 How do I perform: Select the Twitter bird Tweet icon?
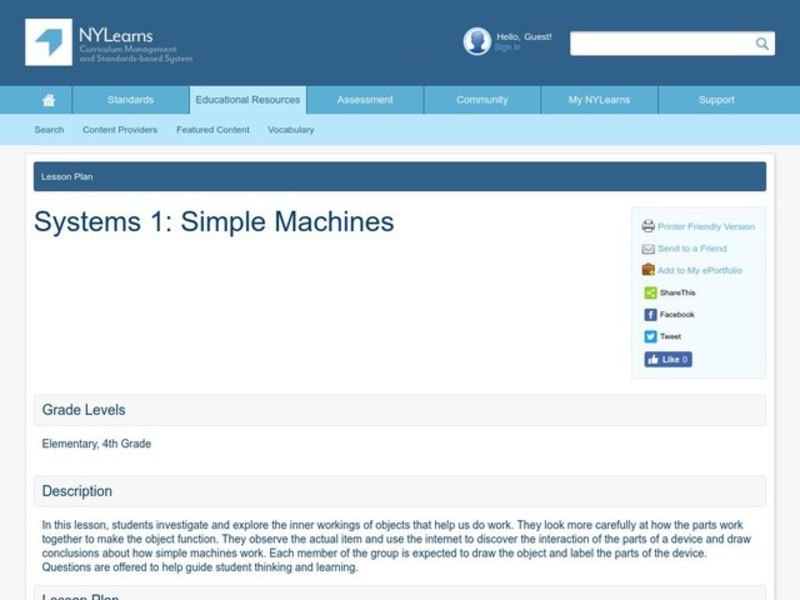[x=650, y=336]
